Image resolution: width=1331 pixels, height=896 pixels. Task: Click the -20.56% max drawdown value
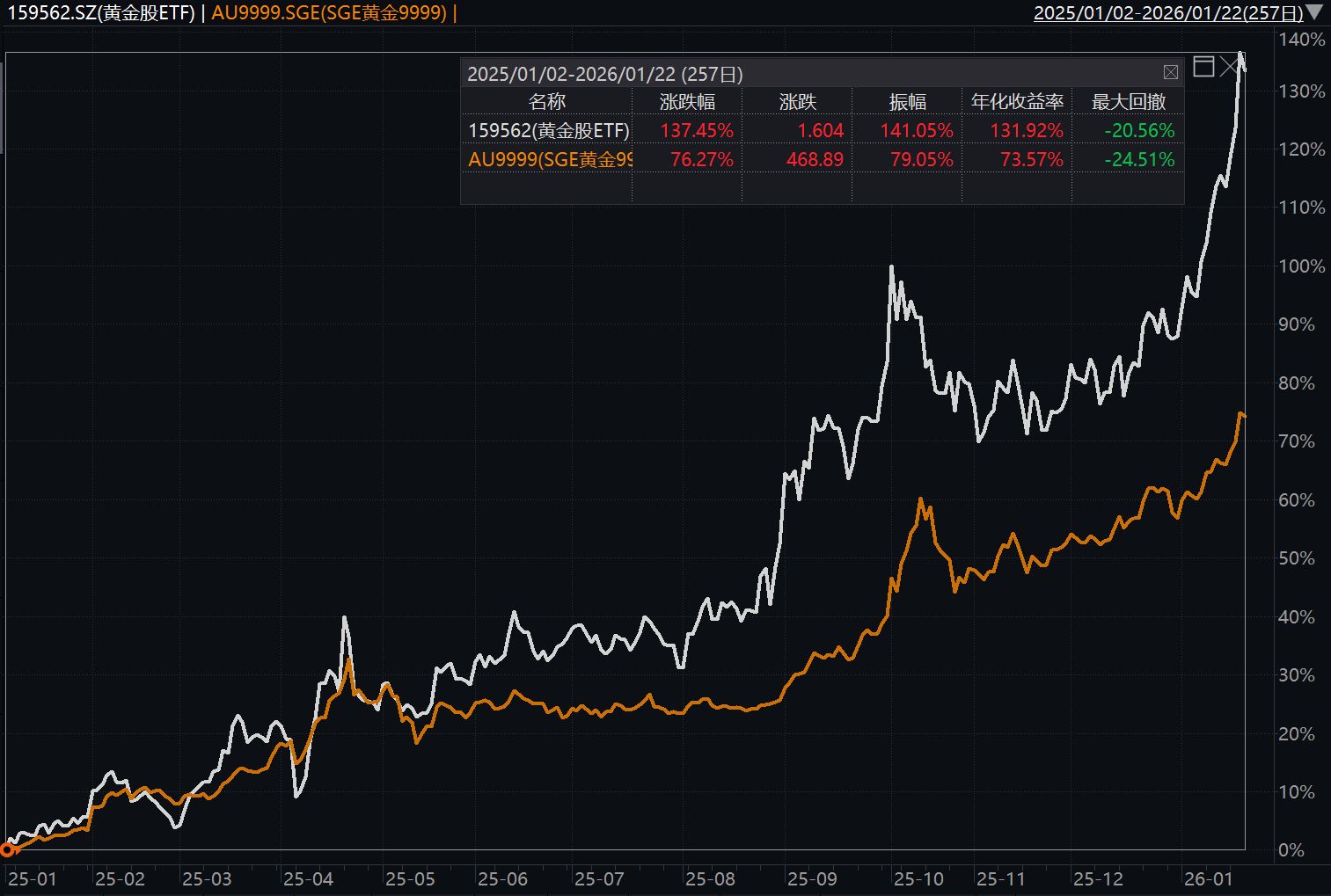[1139, 131]
